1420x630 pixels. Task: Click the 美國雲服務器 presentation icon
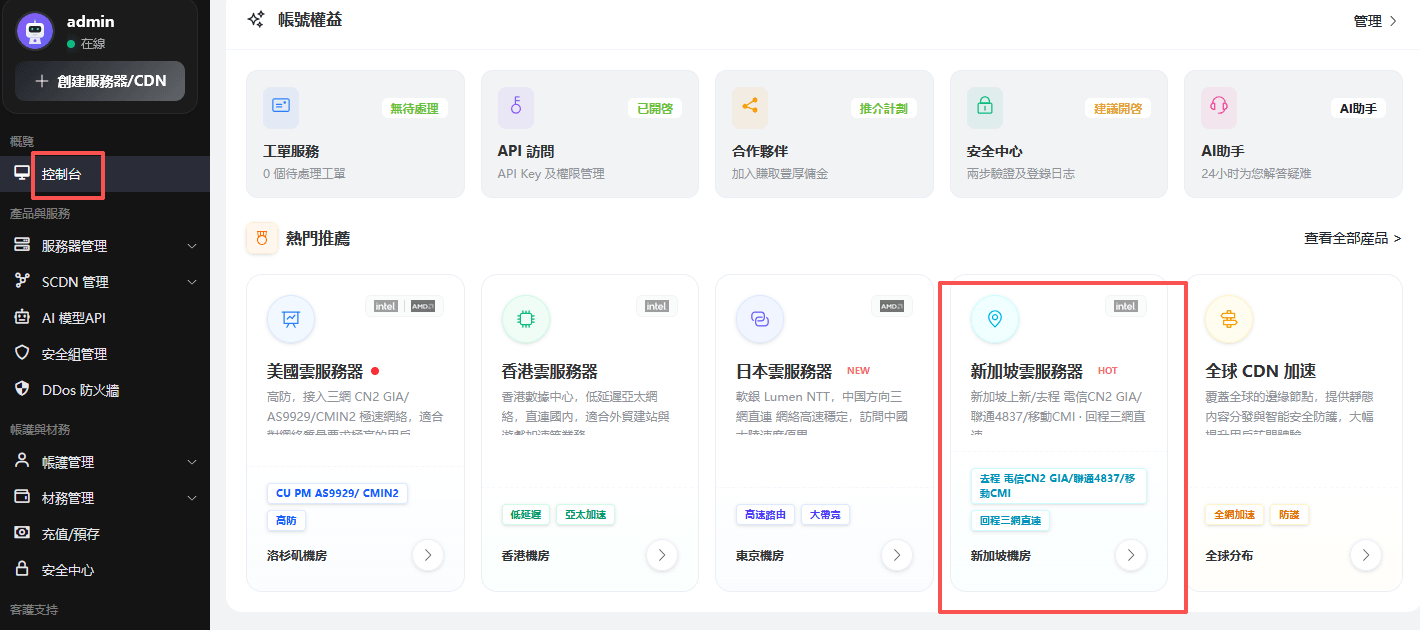291,319
